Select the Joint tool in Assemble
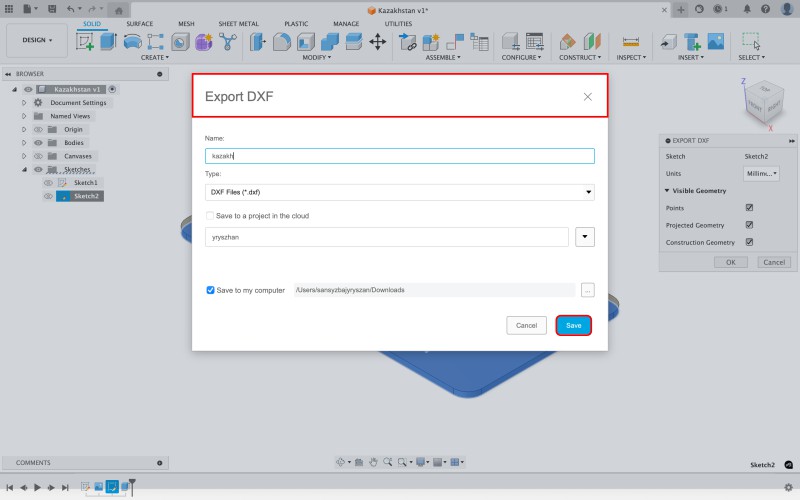This screenshot has height=500, width=800. 455,42
